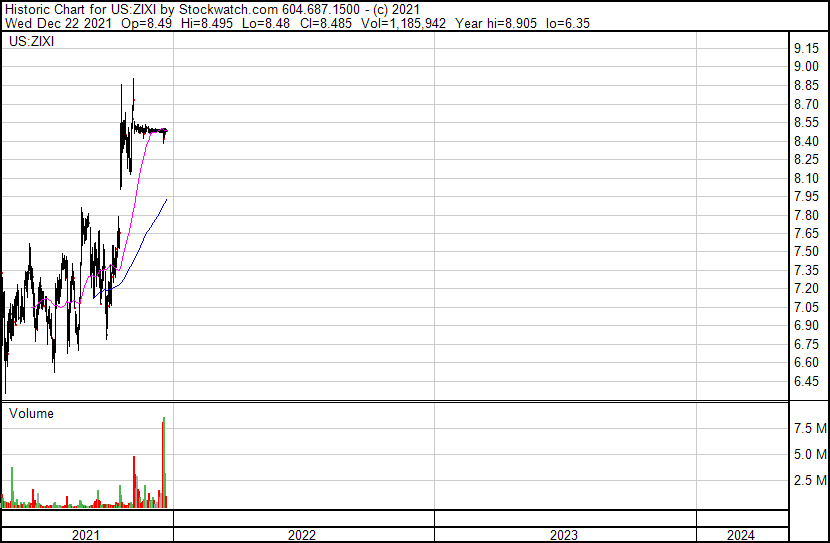
Task: Click the Wed Dec 22 2021 date text
Action: pyautogui.click(x=56, y=23)
